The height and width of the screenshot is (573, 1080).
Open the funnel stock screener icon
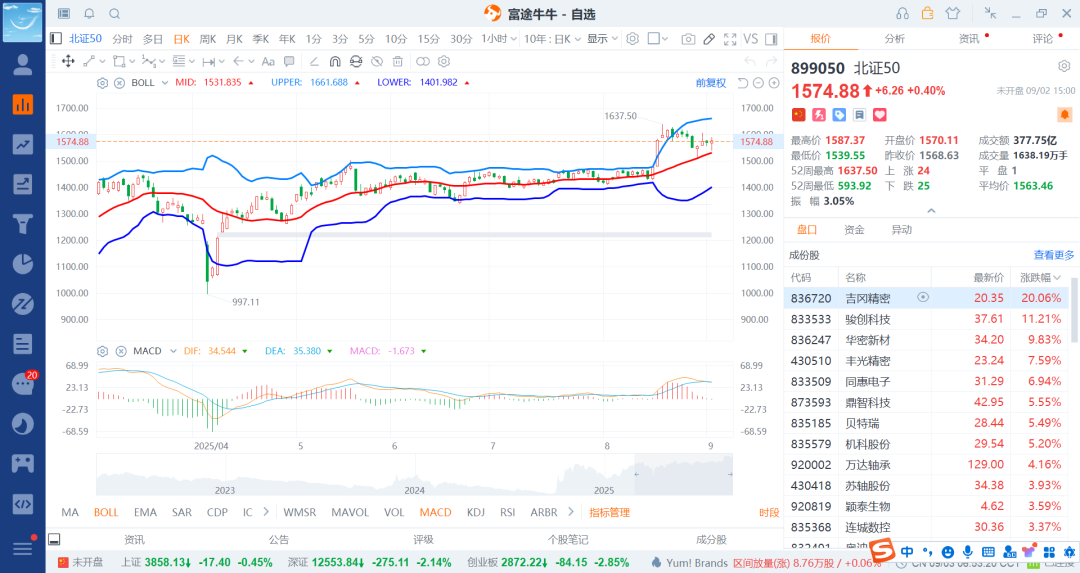[x=23, y=224]
